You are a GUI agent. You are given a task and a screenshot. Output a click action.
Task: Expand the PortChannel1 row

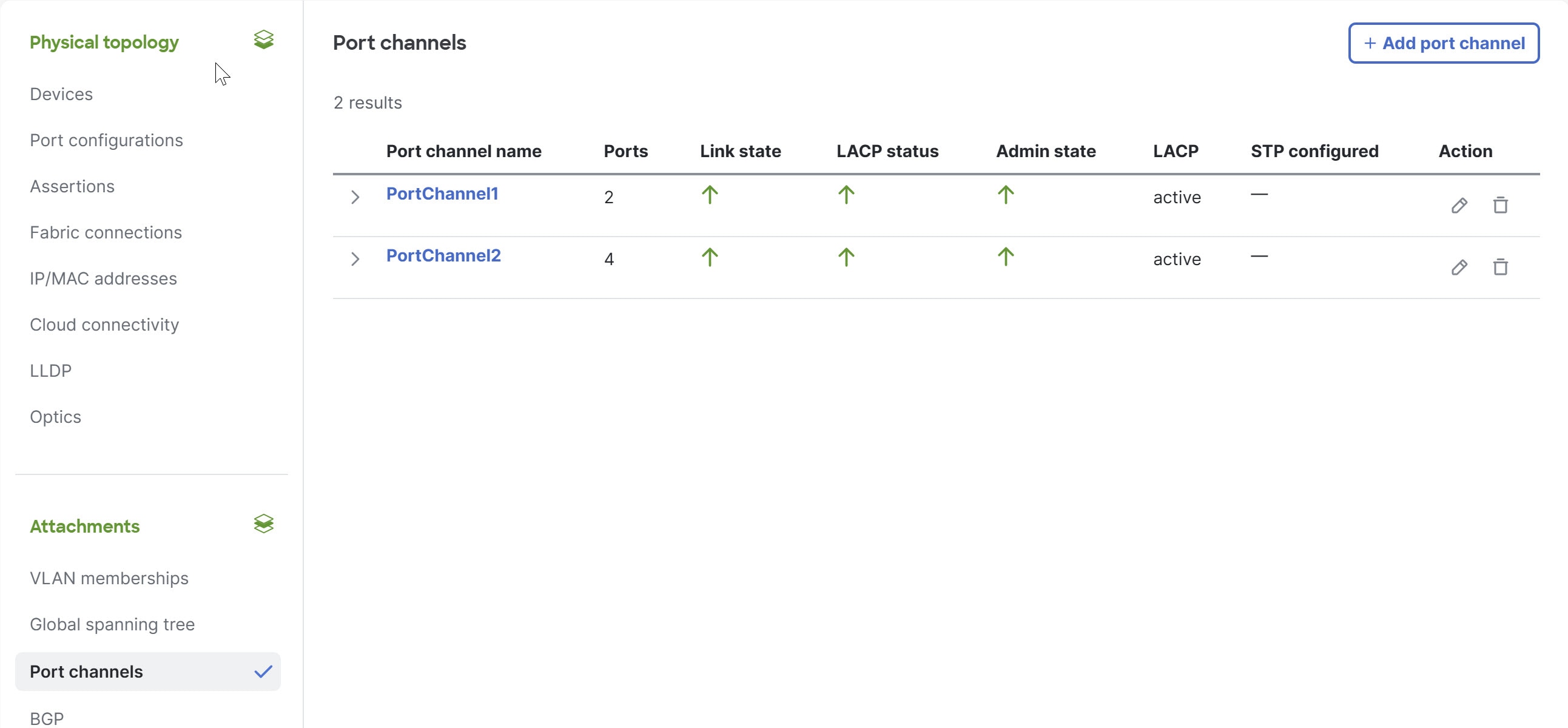[355, 197]
